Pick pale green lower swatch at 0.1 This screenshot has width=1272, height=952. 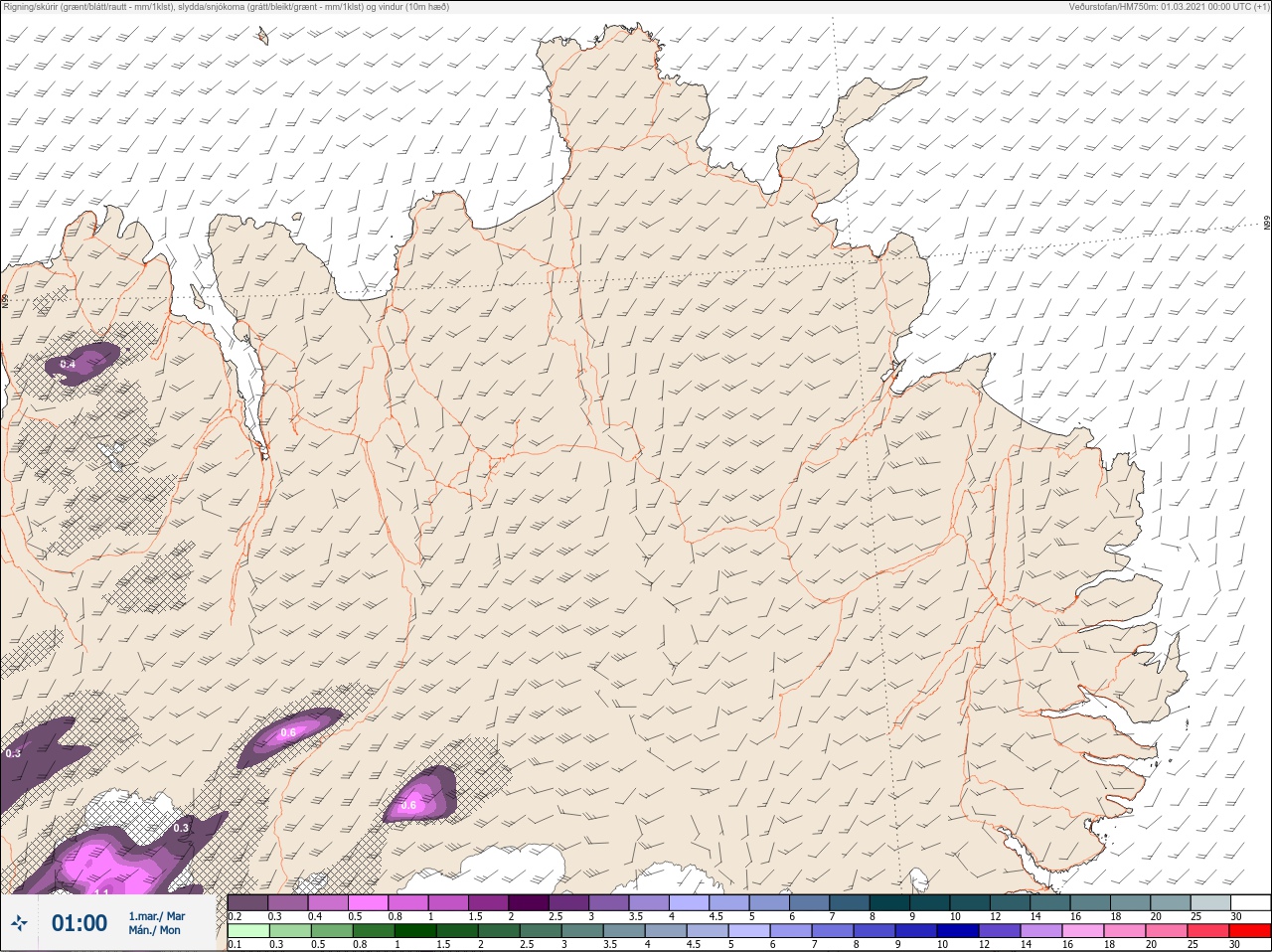(248, 930)
